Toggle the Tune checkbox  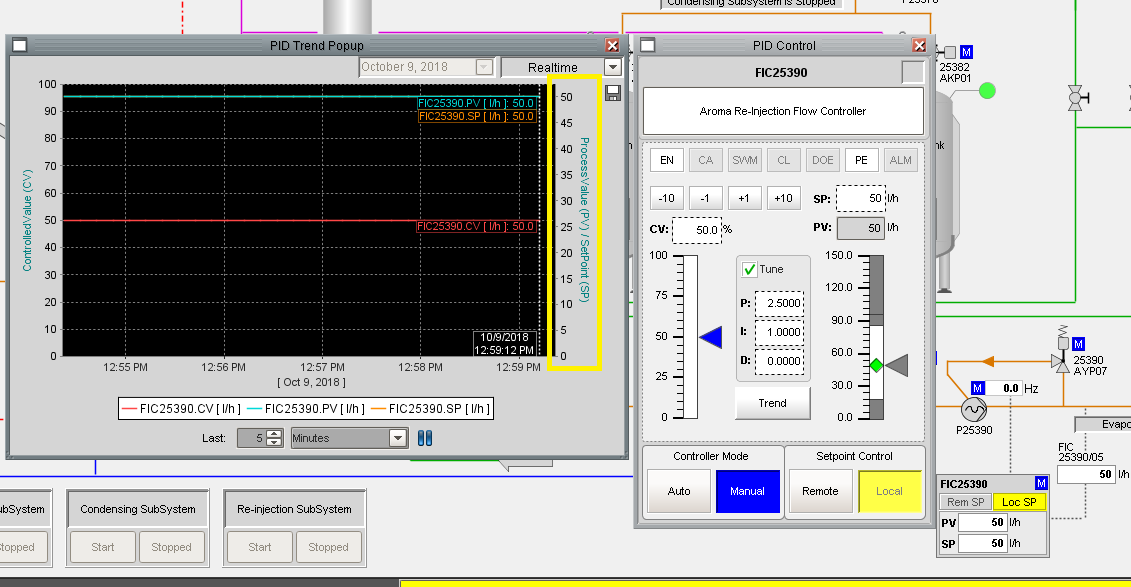(x=750, y=270)
